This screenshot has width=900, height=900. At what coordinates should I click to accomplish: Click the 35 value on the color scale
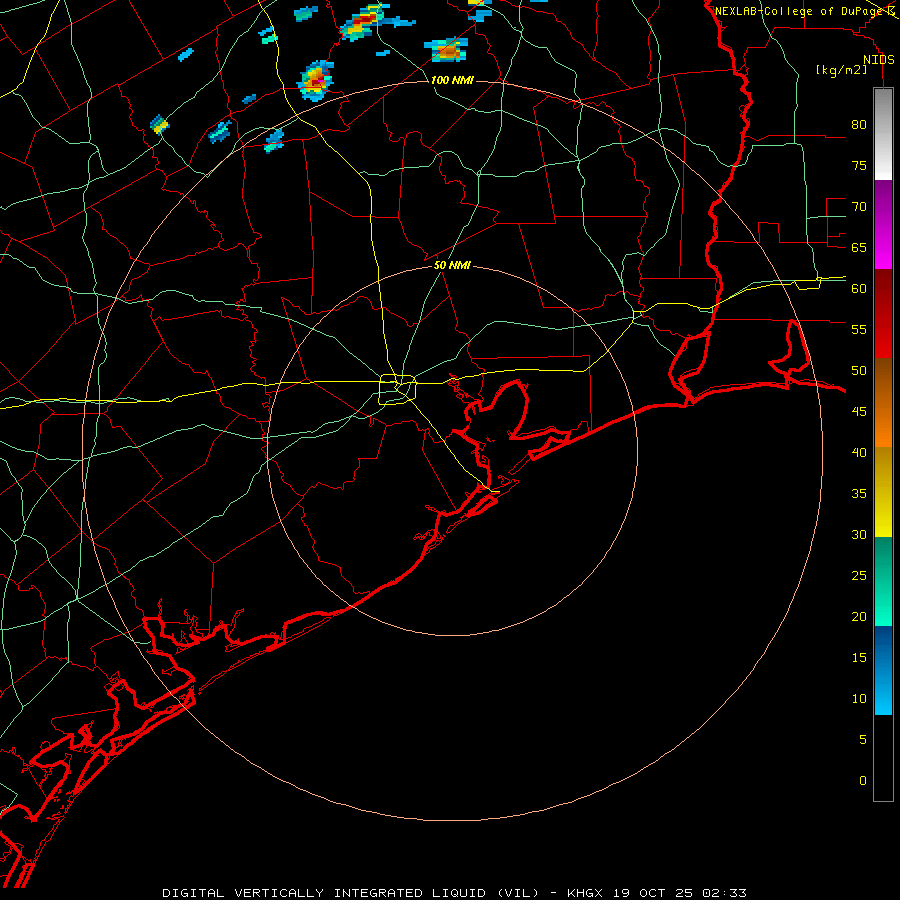[x=859, y=494]
